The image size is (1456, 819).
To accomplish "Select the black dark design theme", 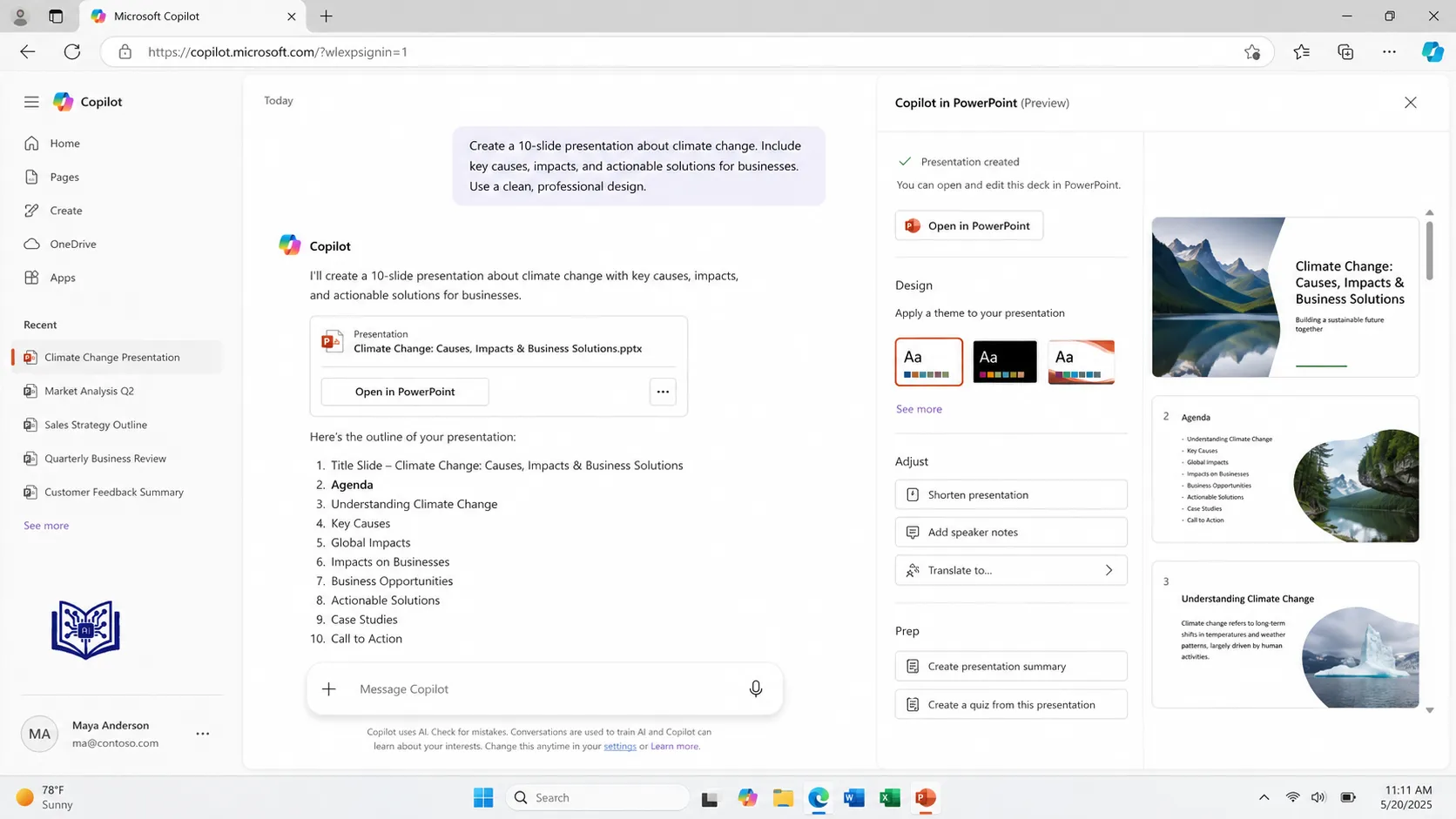I will coord(1005,361).
